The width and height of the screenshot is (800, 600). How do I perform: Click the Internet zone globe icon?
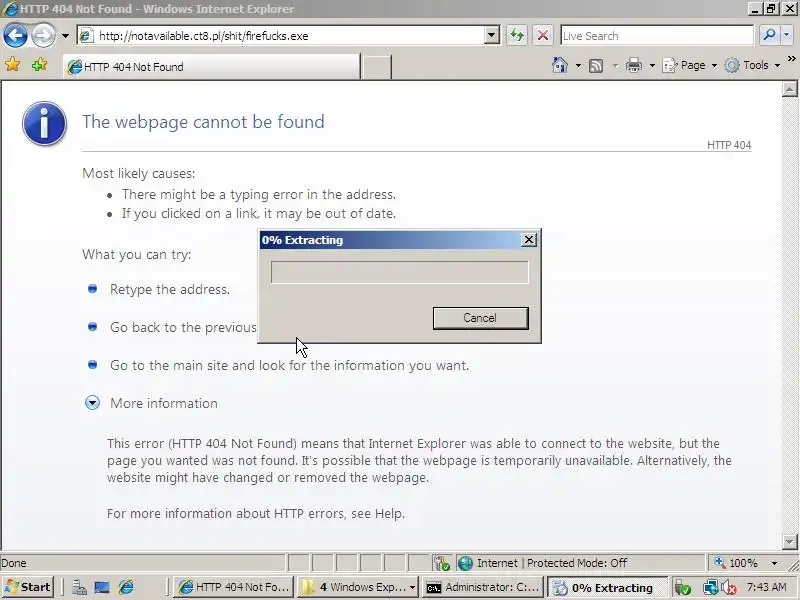(x=465, y=563)
